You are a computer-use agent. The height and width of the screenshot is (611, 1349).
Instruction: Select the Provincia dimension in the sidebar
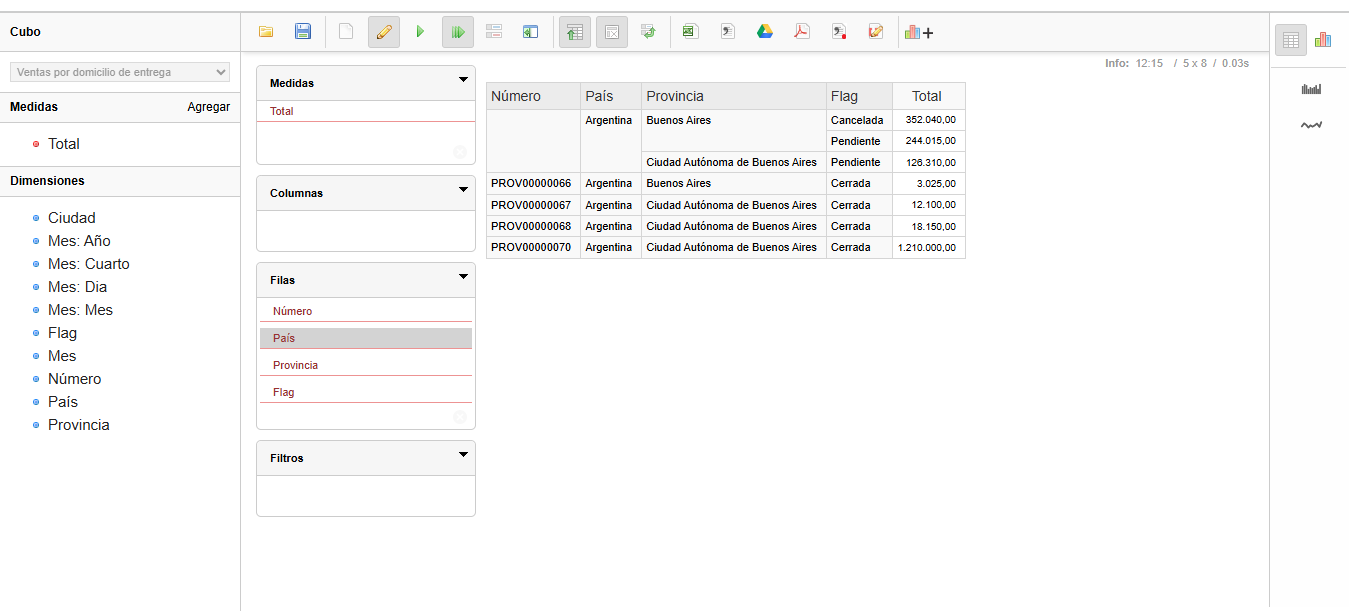(x=79, y=425)
